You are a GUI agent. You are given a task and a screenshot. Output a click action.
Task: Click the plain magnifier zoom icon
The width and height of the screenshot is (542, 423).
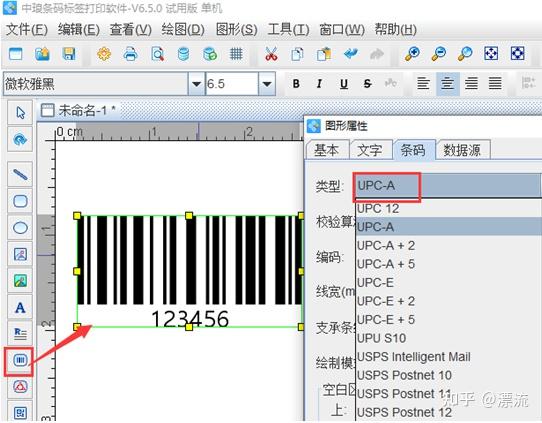coord(465,54)
